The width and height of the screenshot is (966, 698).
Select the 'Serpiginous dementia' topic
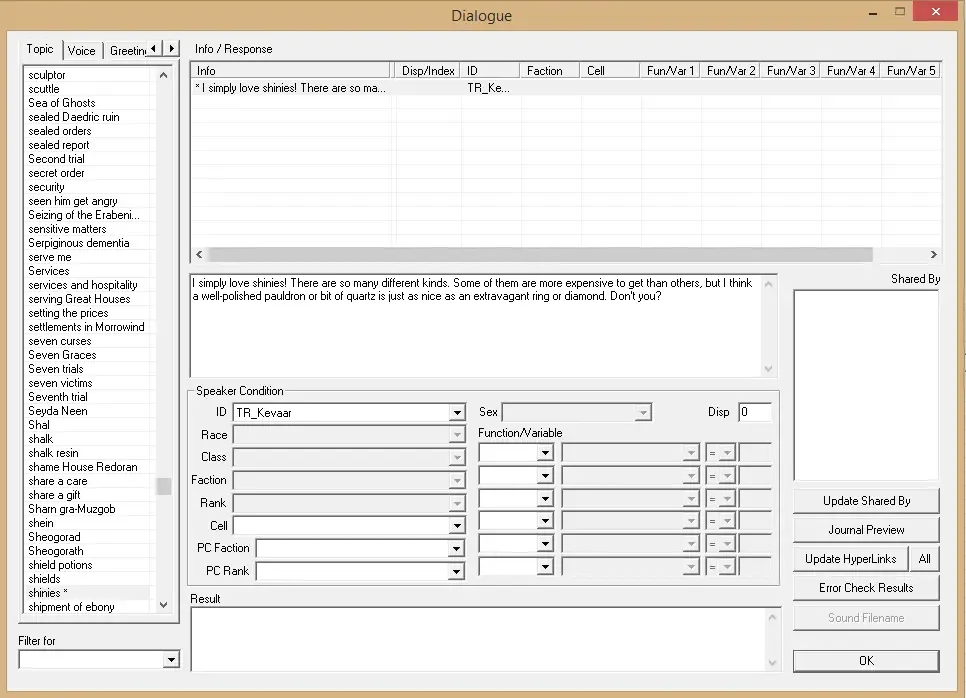(79, 243)
